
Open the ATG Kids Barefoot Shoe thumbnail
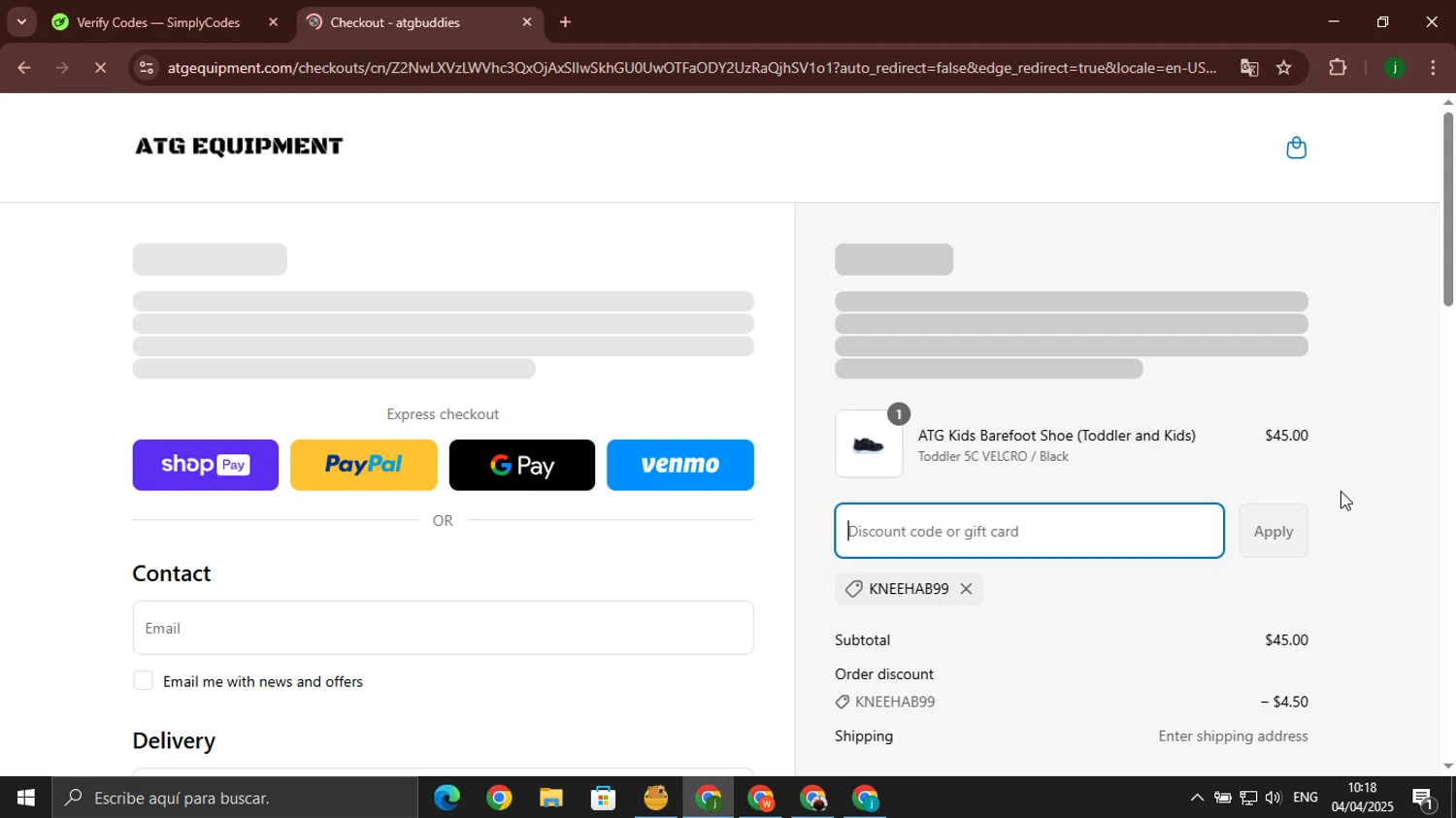point(869,444)
